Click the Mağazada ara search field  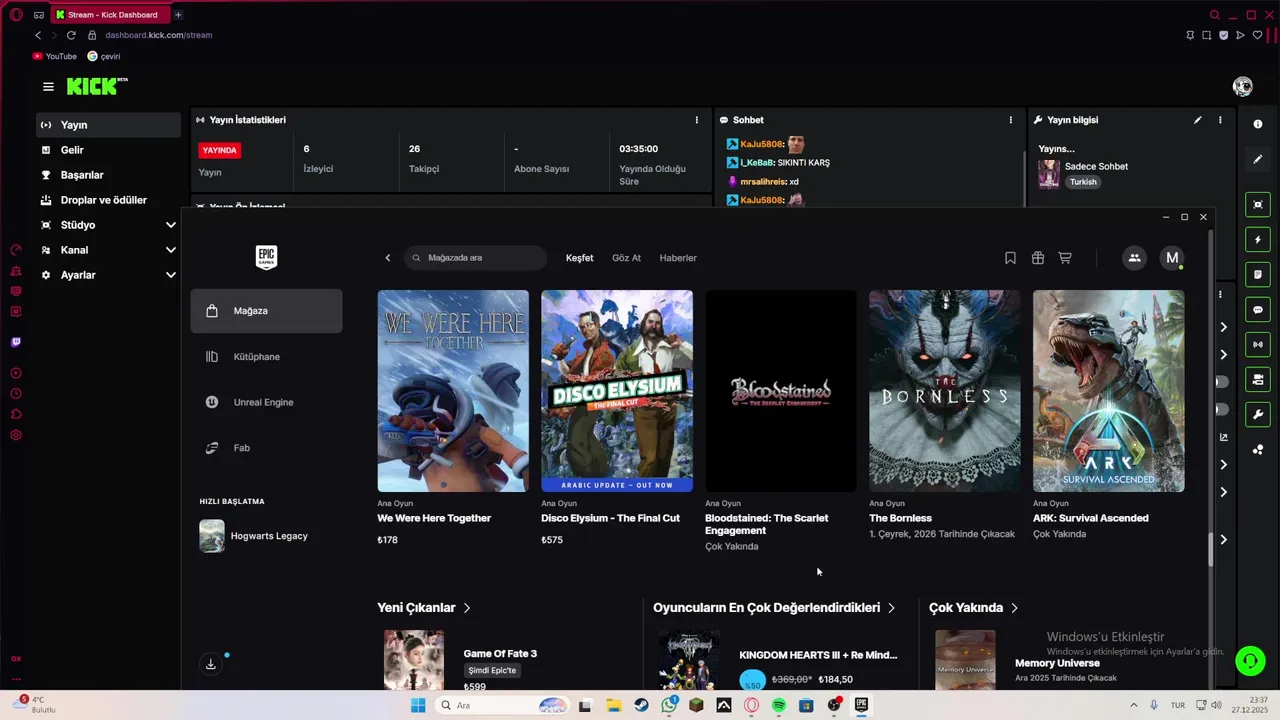tap(476, 258)
